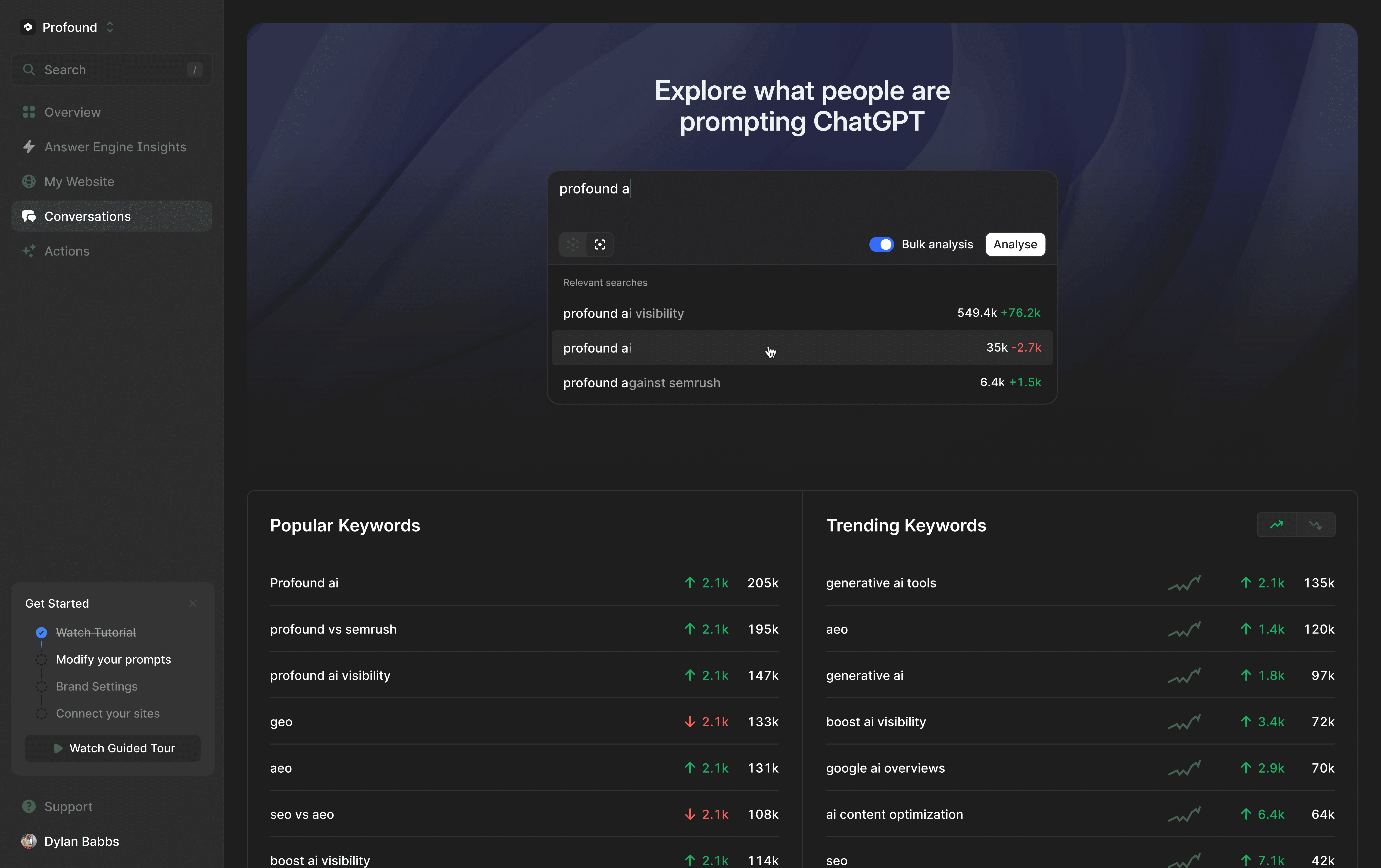The image size is (1381, 868).
Task: Select the focus/scan mode icon in search box
Action: pyautogui.click(x=600, y=244)
